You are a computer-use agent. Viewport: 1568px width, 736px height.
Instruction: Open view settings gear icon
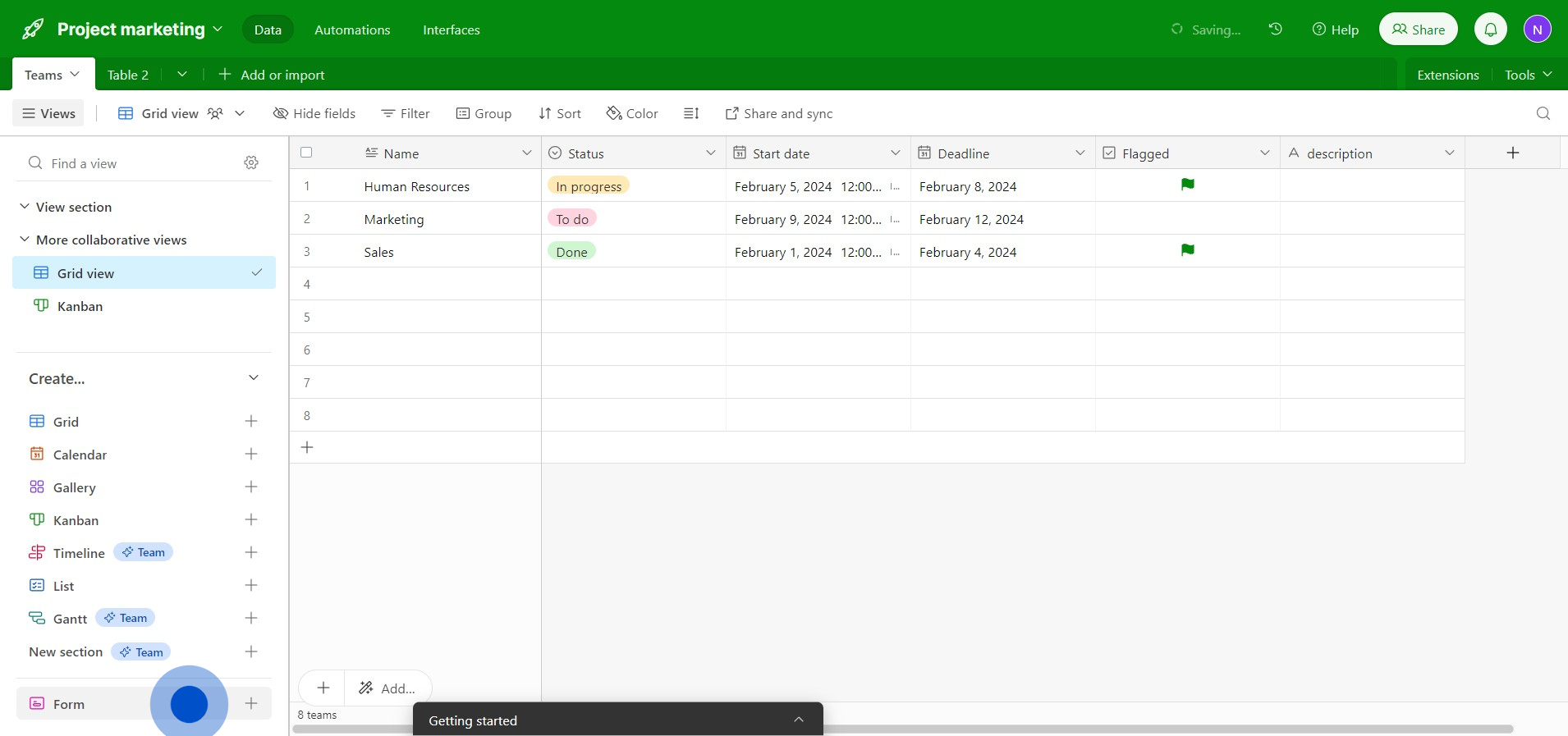tap(251, 163)
